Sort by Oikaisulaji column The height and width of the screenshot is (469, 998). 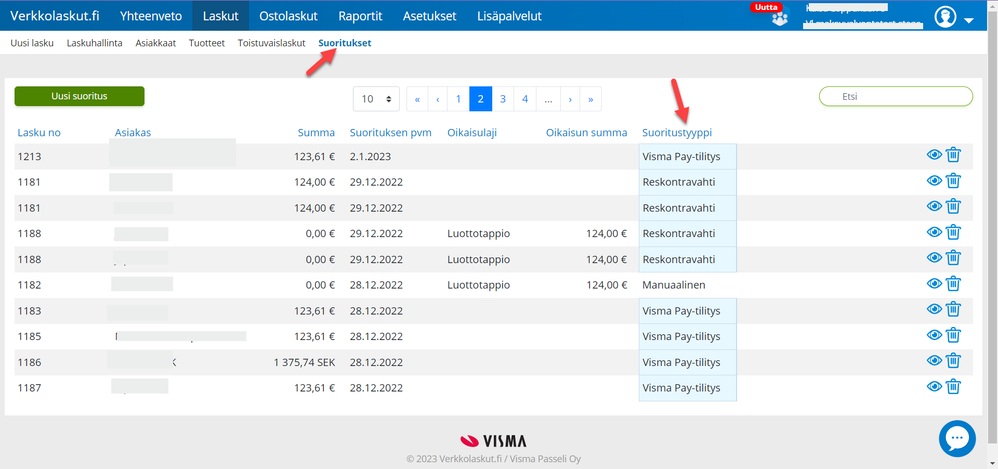tap(472, 132)
